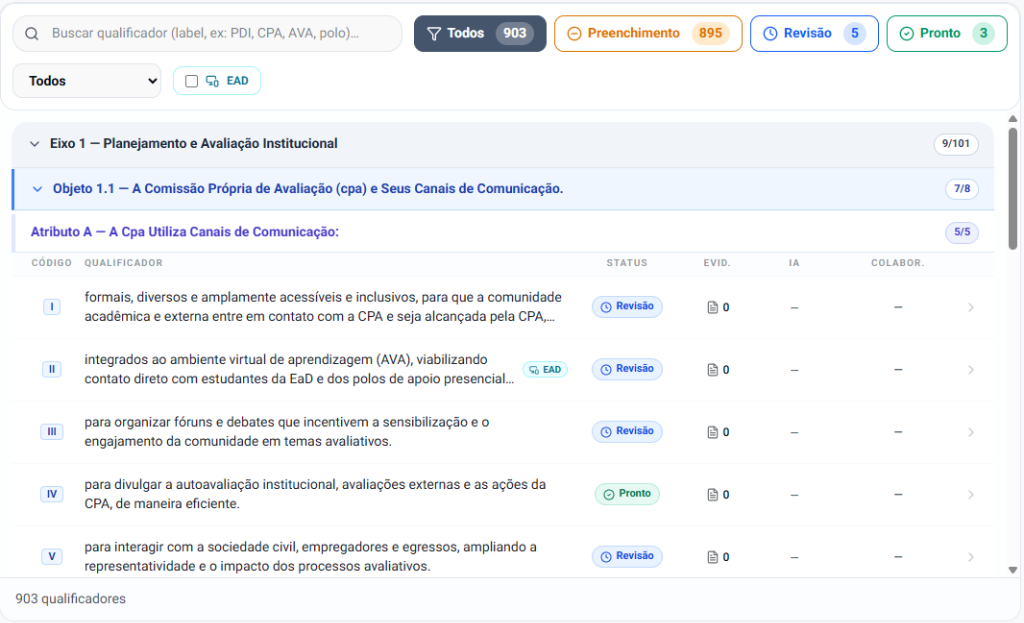Click the scrollbar up arrow

pyautogui.click(x=1013, y=119)
